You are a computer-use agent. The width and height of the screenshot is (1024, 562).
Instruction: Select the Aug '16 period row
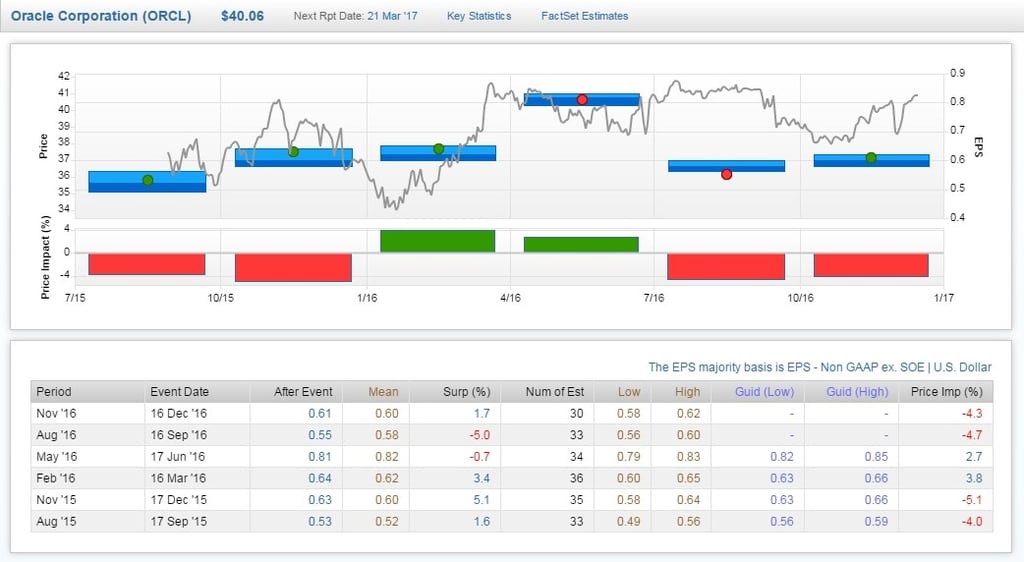(x=512, y=435)
